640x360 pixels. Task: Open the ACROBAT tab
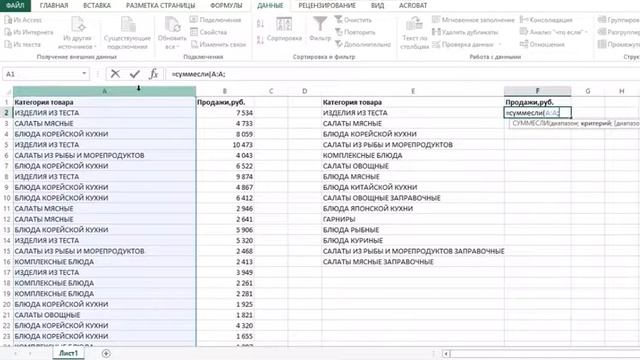point(413,6)
